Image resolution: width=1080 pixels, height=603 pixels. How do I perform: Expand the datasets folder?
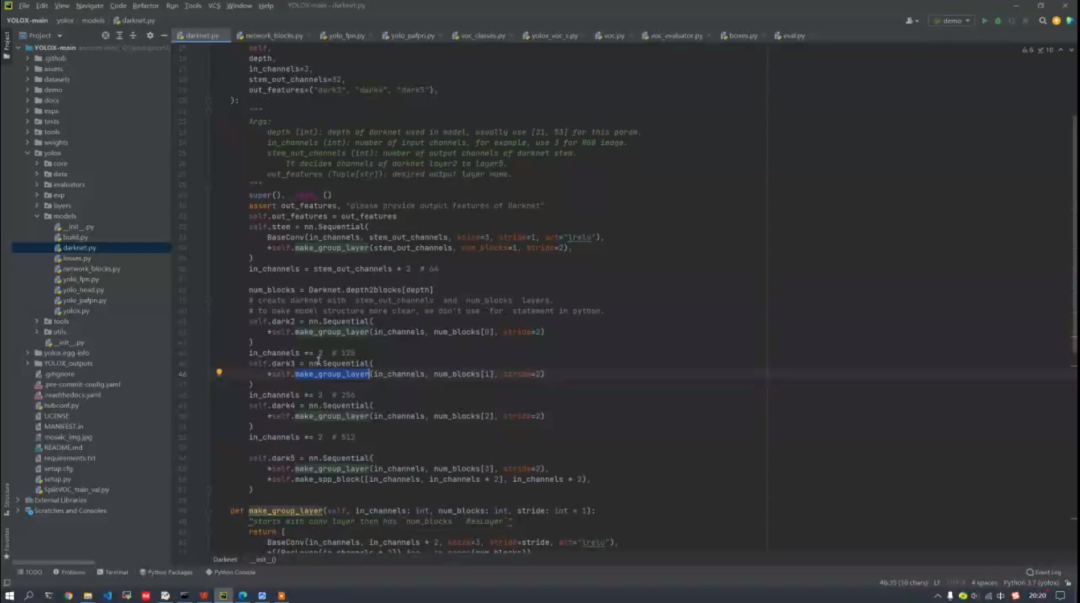[x=28, y=80]
